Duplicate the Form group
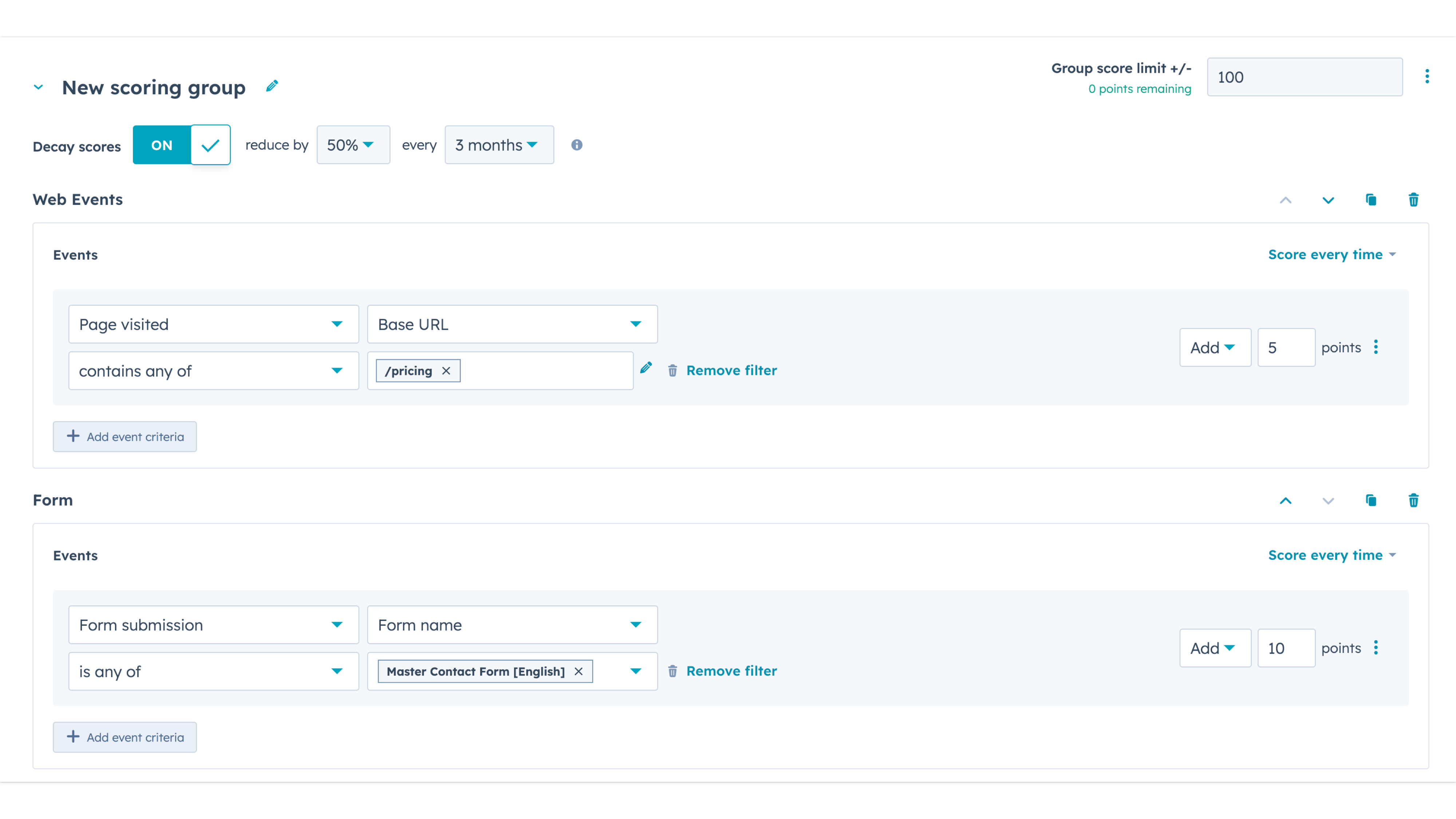Screen dimensions: 1456x819 (1371, 500)
